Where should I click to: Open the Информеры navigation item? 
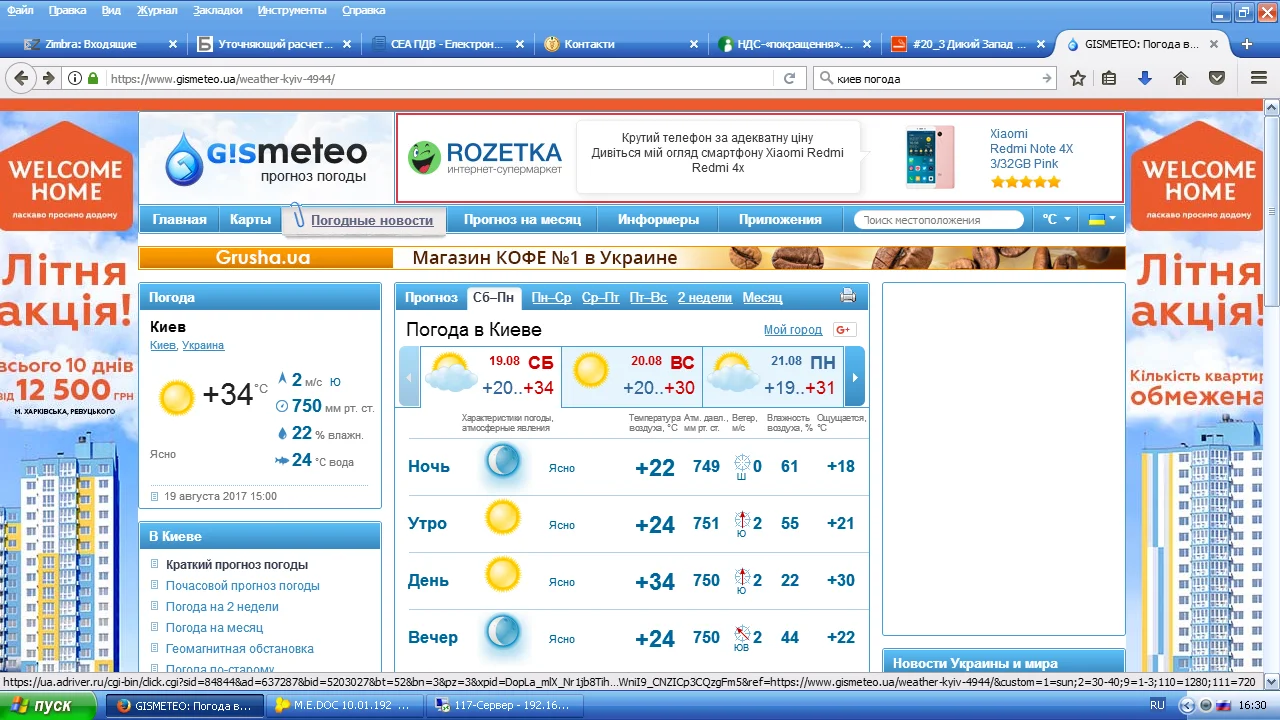point(658,220)
